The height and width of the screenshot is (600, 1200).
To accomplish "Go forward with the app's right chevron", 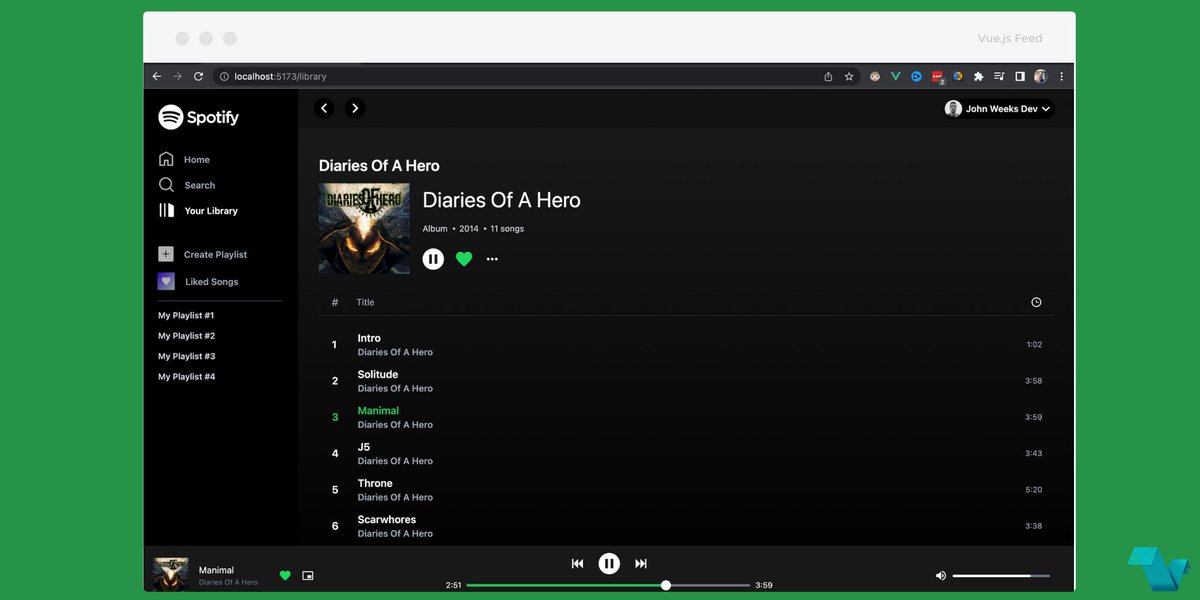I will pyautogui.click(x=355, y=108).
